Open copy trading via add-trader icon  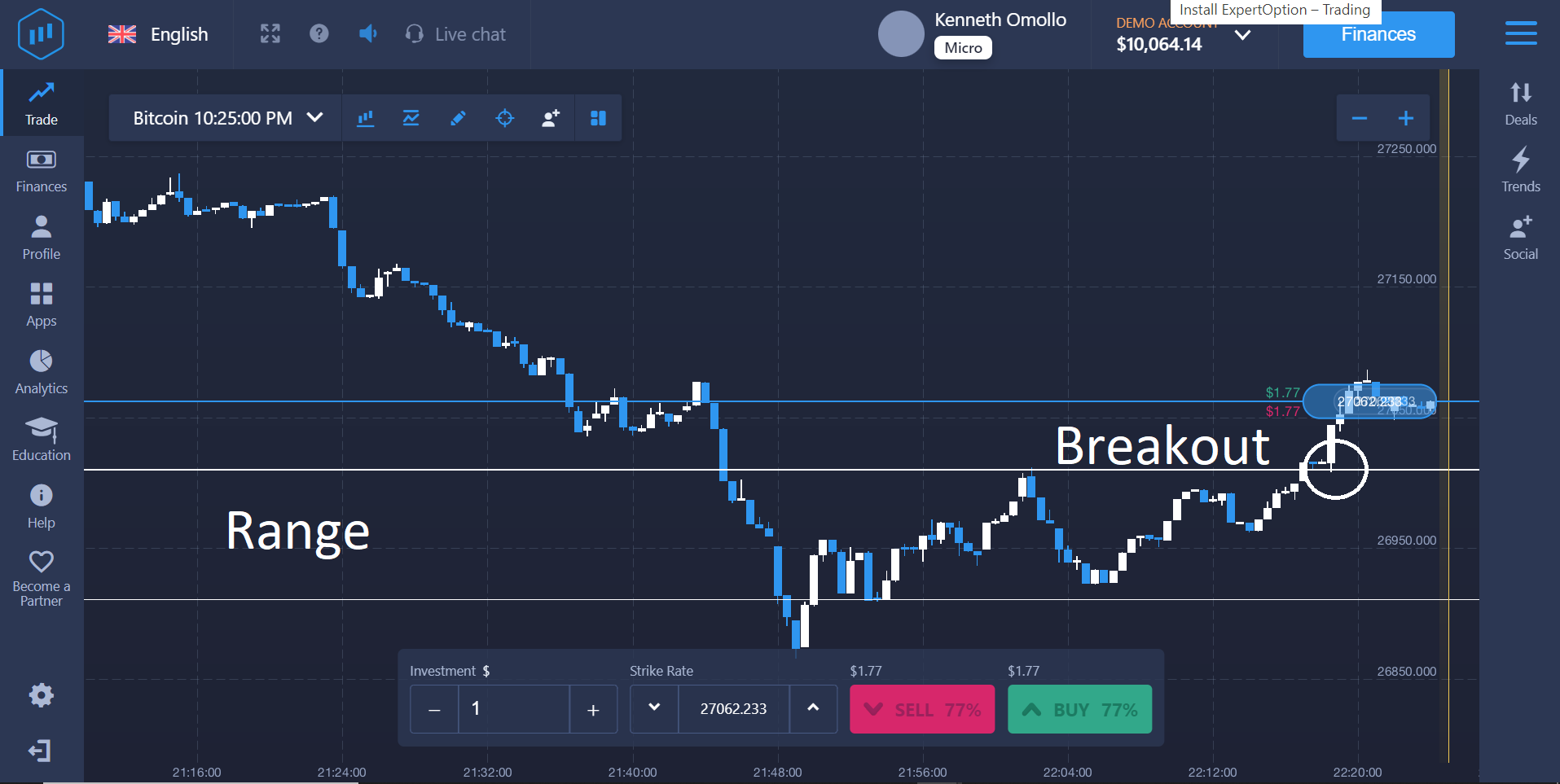[551, 117]
